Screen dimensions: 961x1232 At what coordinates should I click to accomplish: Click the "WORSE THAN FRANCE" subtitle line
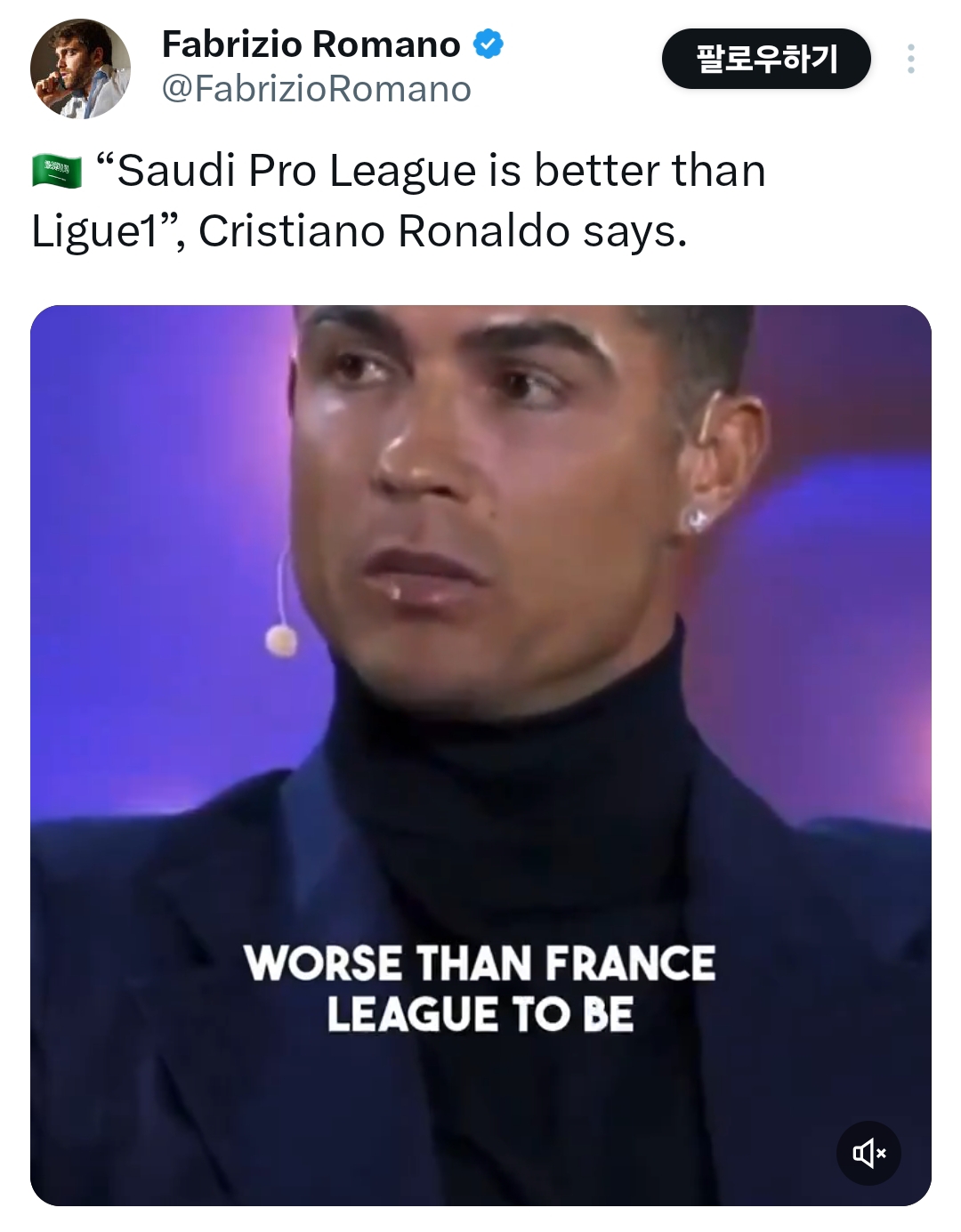pyautogui.click(x=480, y=963)
